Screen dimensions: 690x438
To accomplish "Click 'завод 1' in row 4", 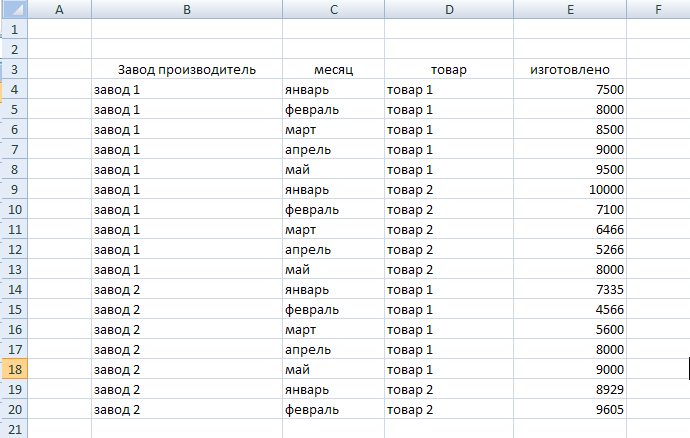I will (117, 90).
